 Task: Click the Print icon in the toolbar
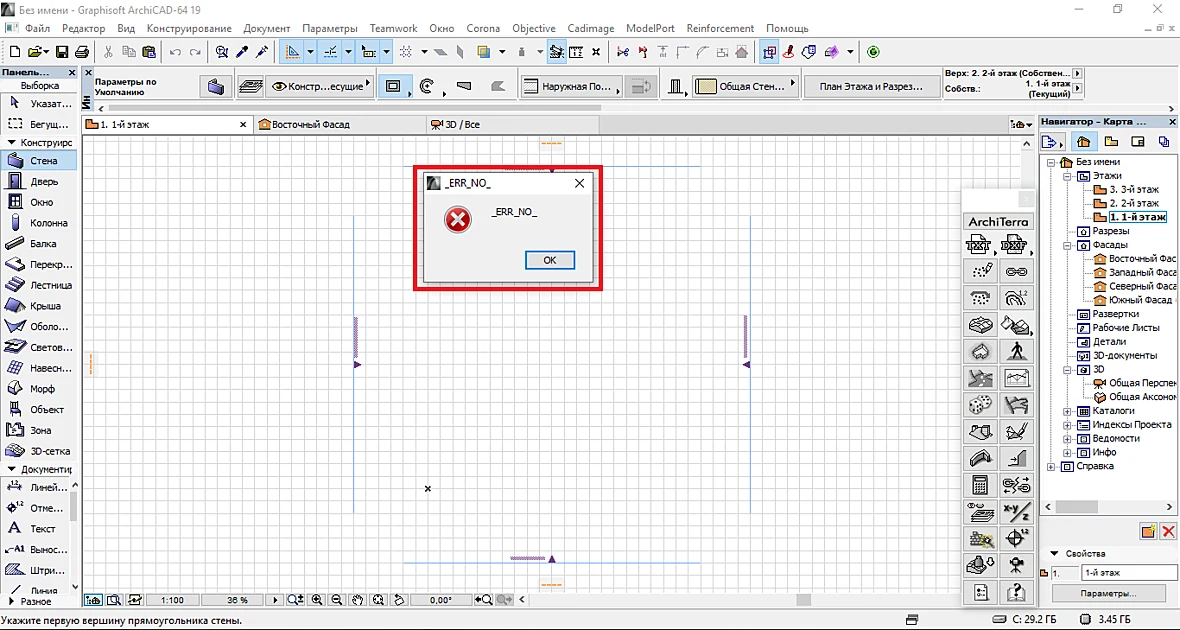click(x=81, y=52)
